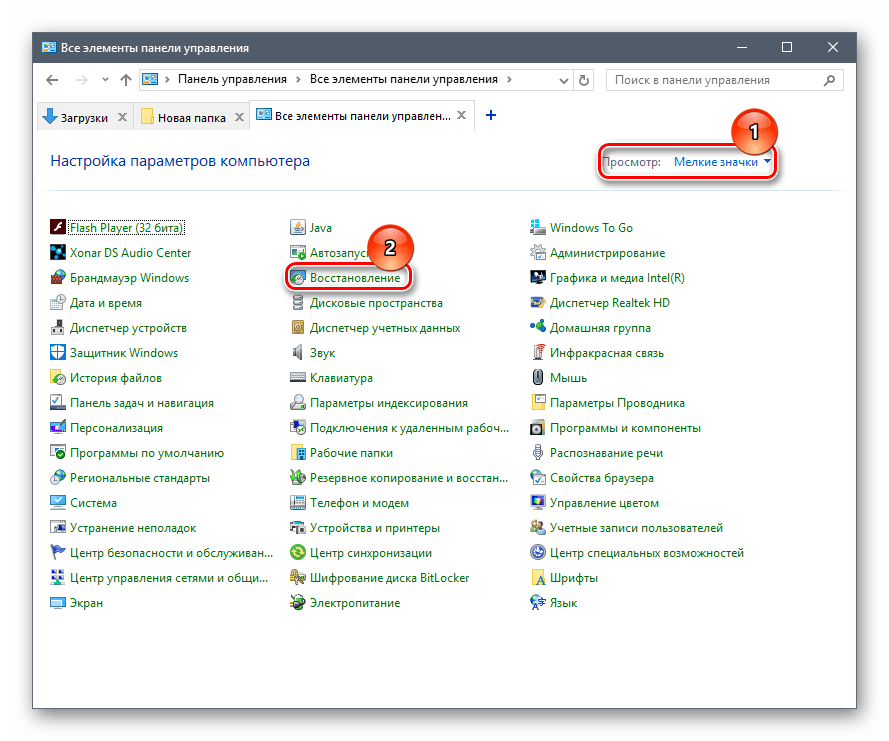Switch to the Загрузки tab
This screenshot has height=741, width=889.
[x=78, y=117]
